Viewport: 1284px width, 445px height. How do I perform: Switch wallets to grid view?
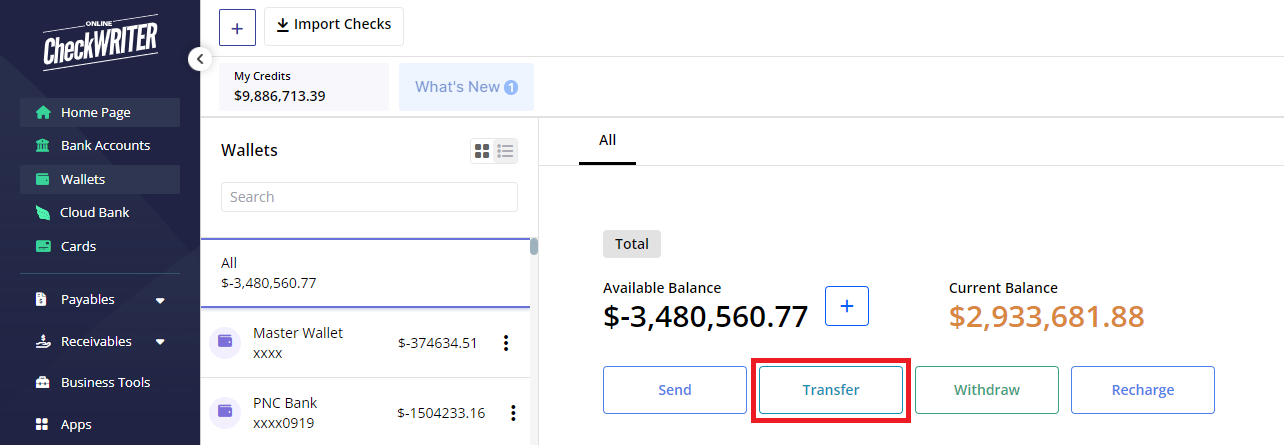pyautogui.click(x=482, y=151)
